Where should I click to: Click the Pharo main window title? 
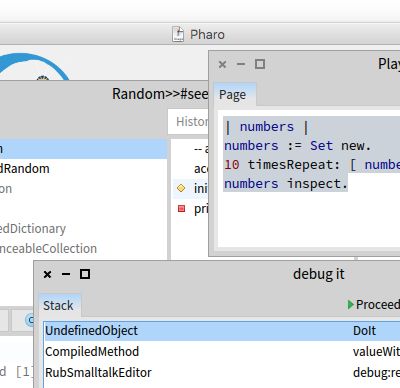(207, 34)
